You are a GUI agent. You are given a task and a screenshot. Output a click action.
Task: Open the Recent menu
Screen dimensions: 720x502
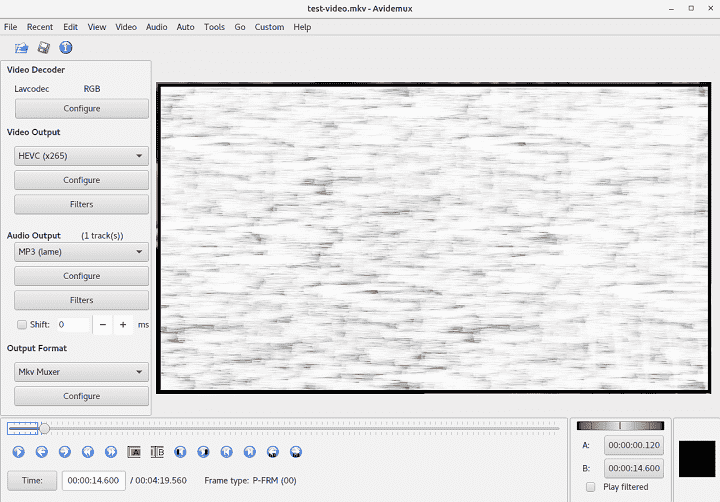[40, 27]
